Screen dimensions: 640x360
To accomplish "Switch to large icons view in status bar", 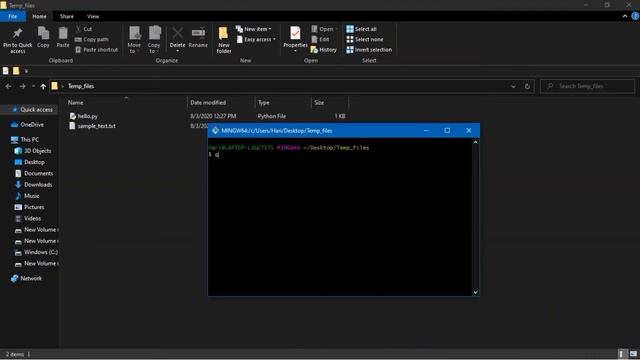I will click(633, 354).
